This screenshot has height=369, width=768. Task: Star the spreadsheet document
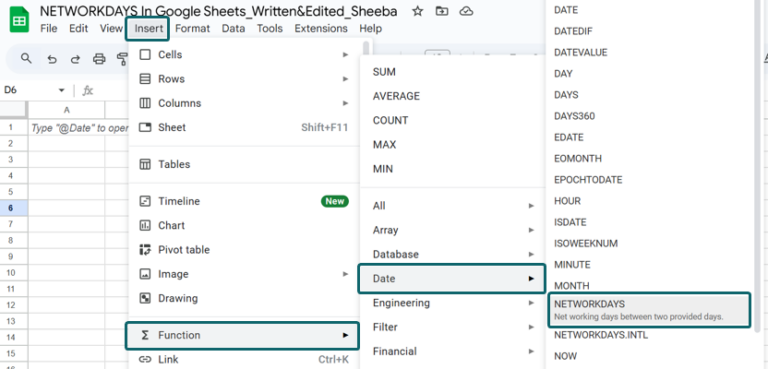pyautogui.click(x=417, y=11)
